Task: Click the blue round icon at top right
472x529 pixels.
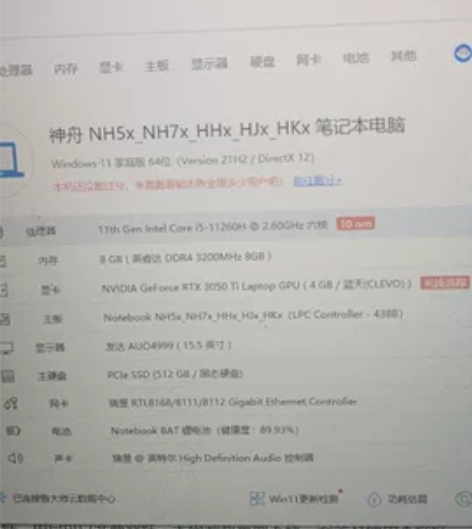Action: pos(463,53)
